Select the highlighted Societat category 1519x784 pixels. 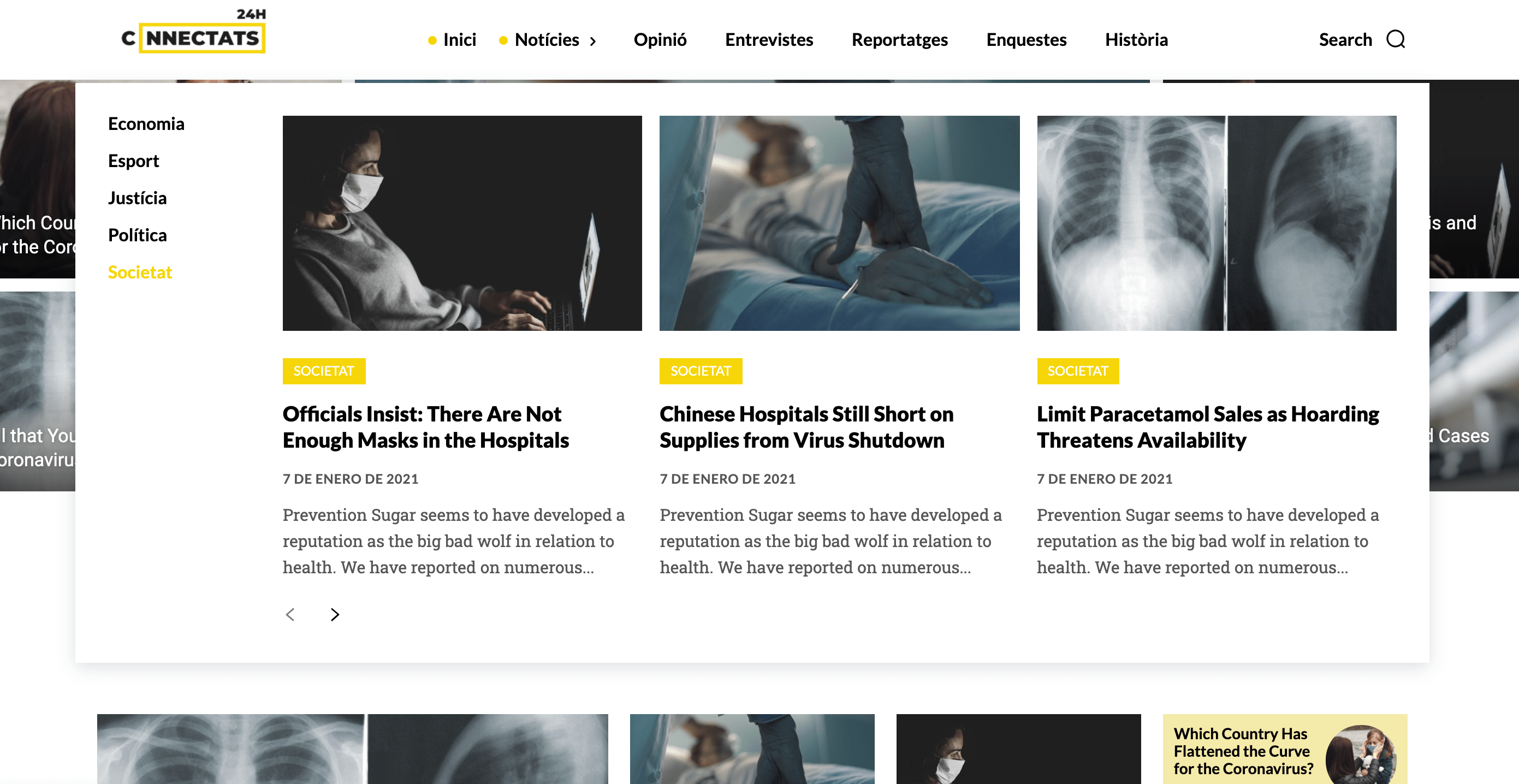click(140, 272)
